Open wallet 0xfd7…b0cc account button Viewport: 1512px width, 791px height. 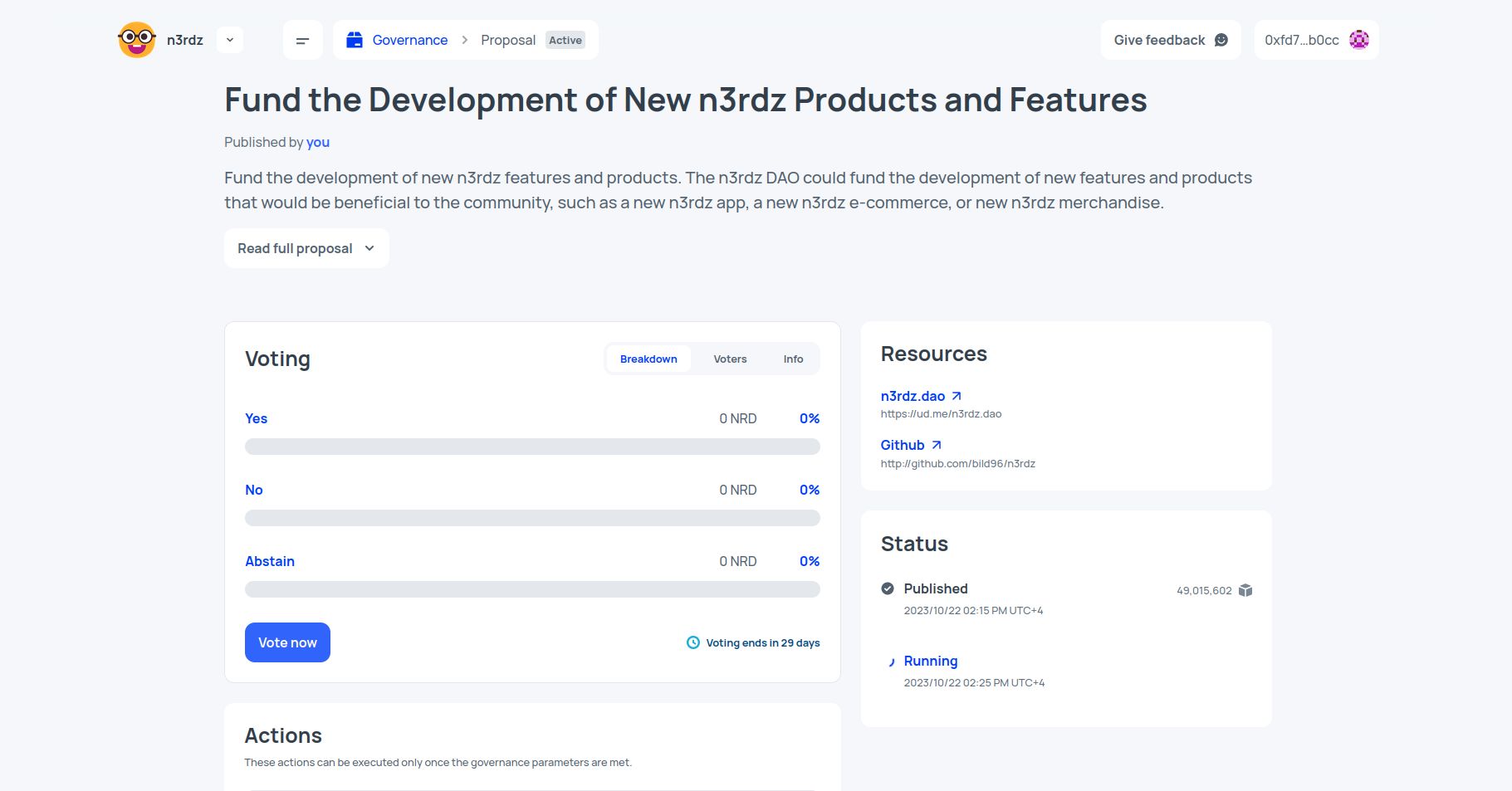[1317, 40]
